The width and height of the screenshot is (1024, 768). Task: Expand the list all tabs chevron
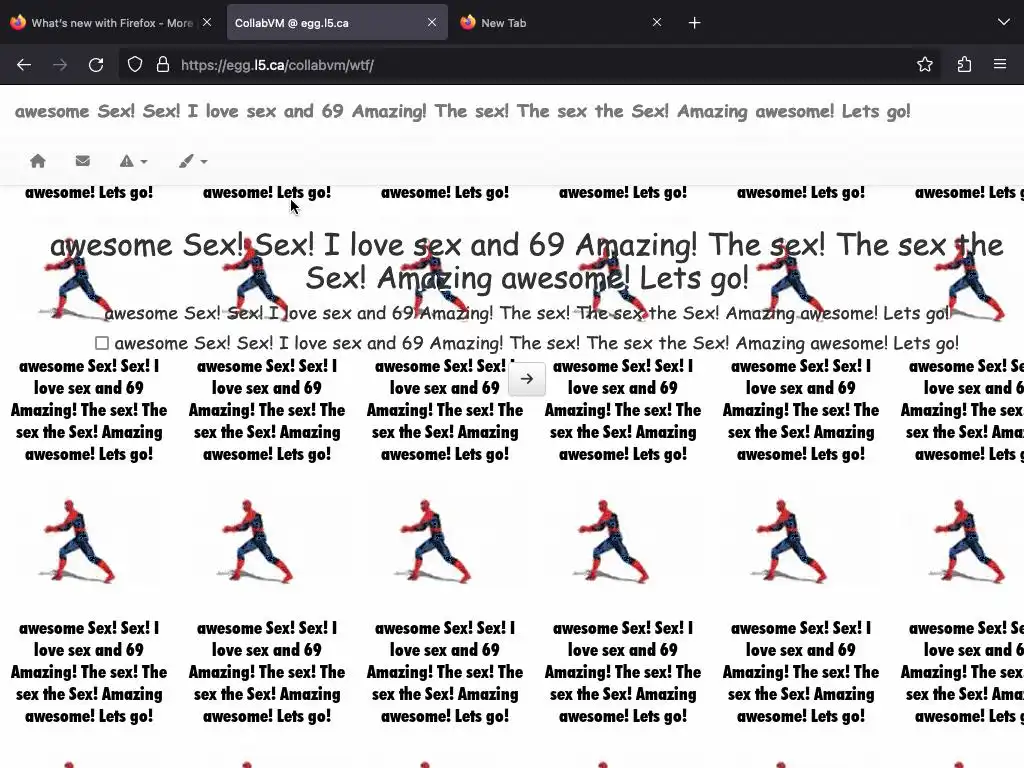1004,22
